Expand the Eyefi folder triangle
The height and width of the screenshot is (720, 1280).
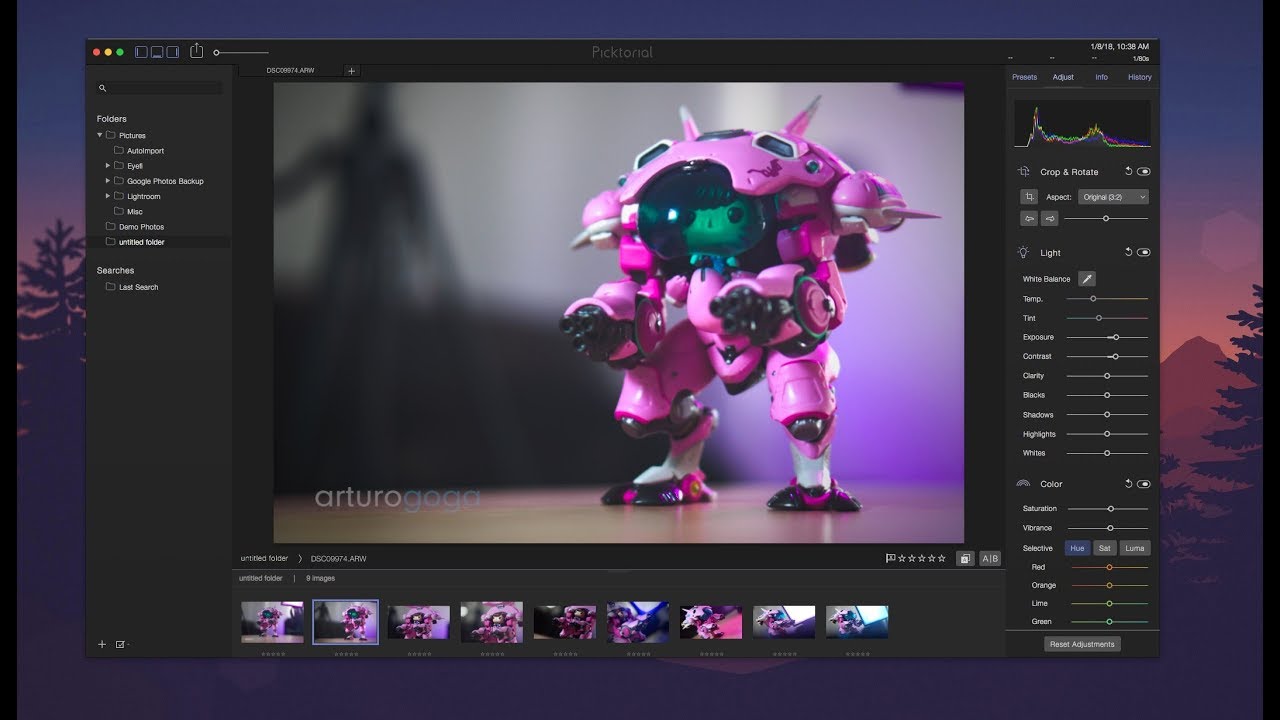click(108, 166)
